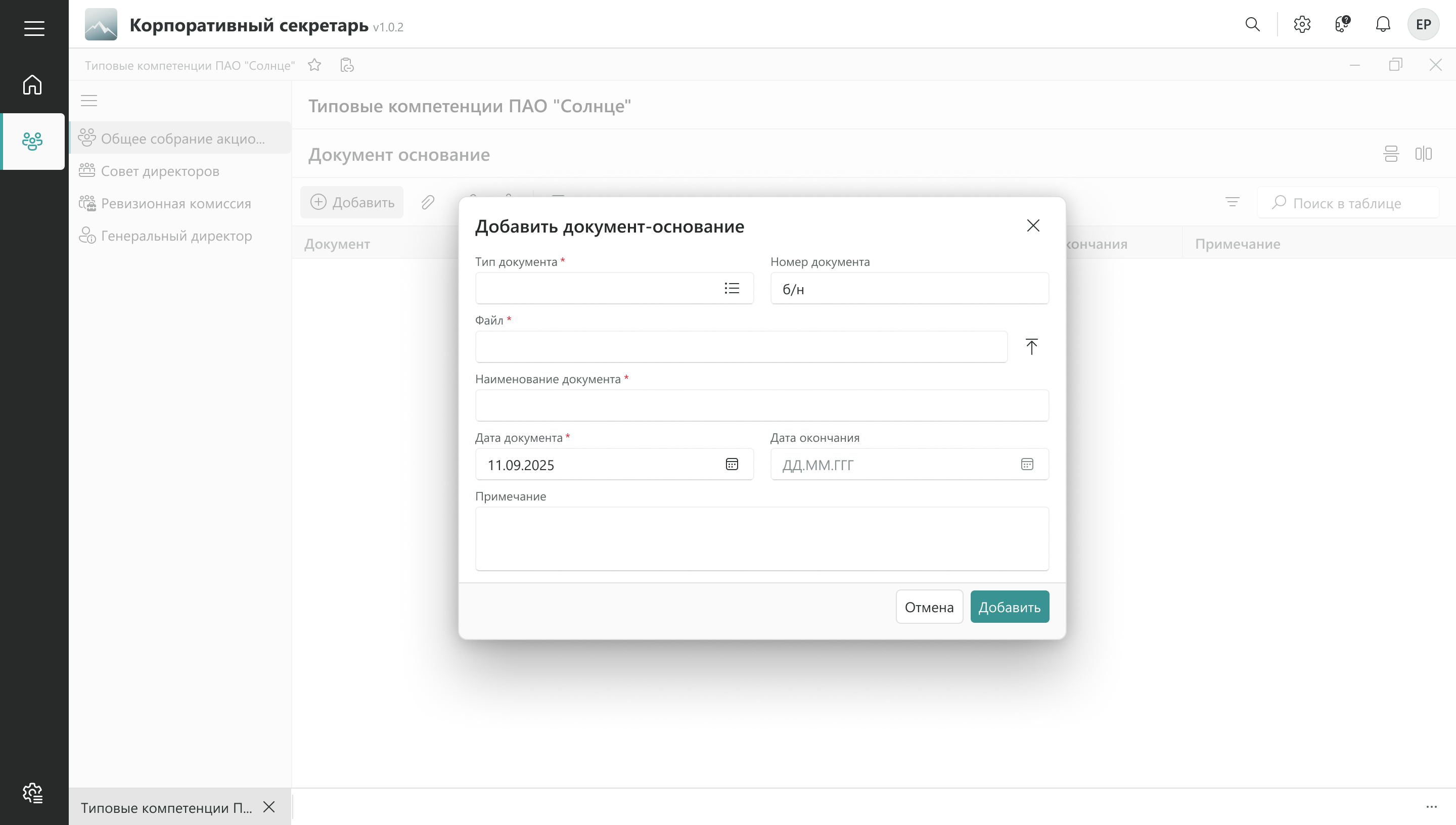This screenshot has height=825, width=1456.
Task: Click the Примечание text area
Action: [x=761, y=538]
